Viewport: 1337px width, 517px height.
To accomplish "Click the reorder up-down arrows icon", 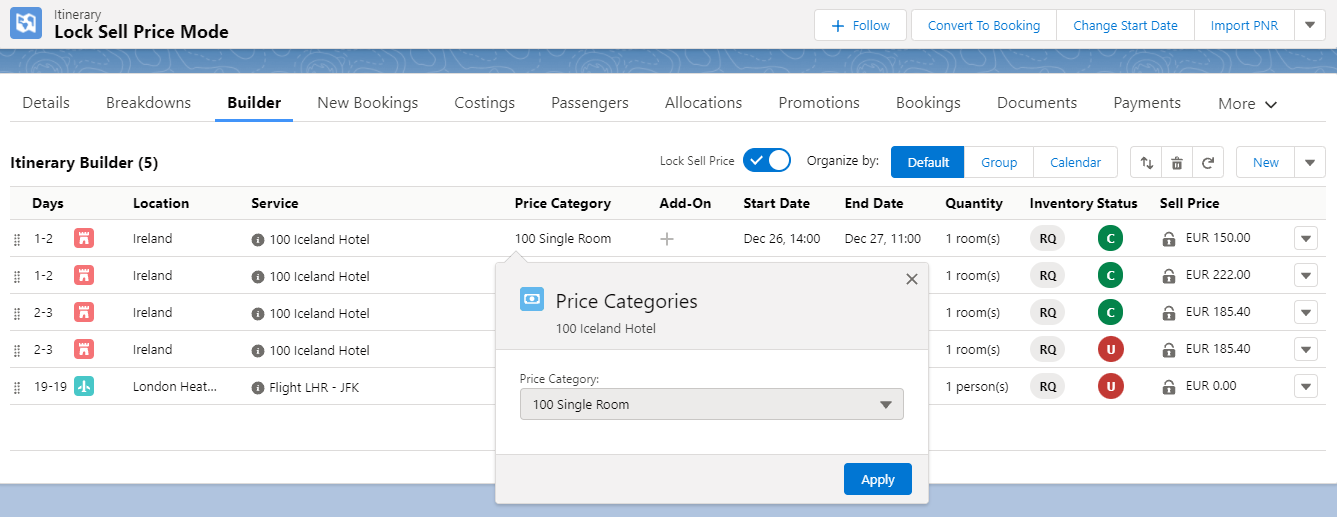I will click(1146, 162).
